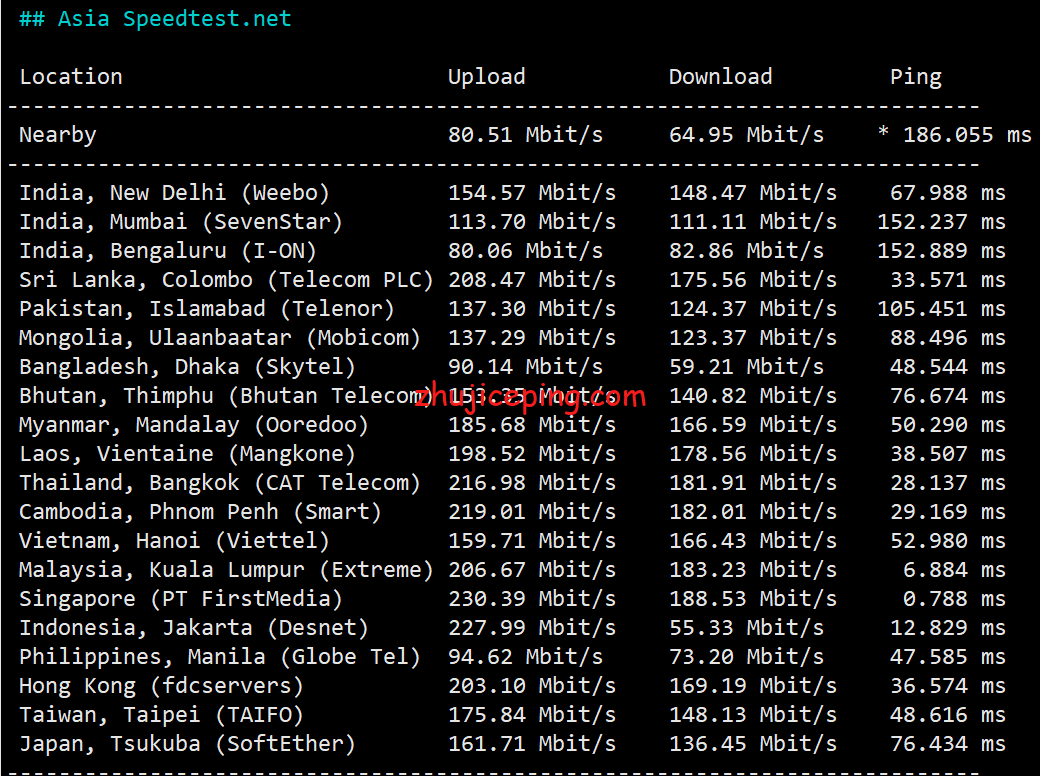
Task: Select "Thailand, Bangkok (CAT Telecom)" location
Action: 220,484
